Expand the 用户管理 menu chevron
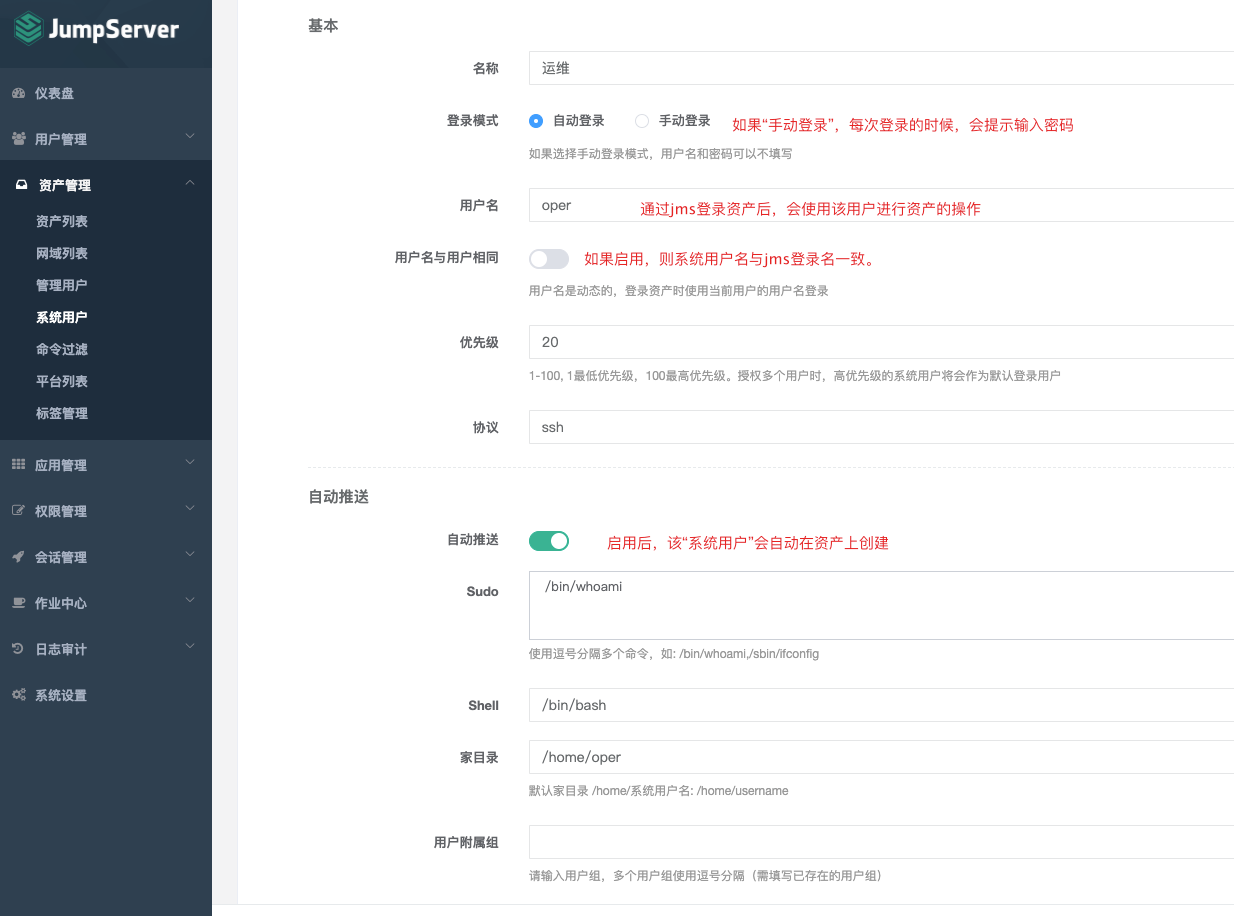 190,136
